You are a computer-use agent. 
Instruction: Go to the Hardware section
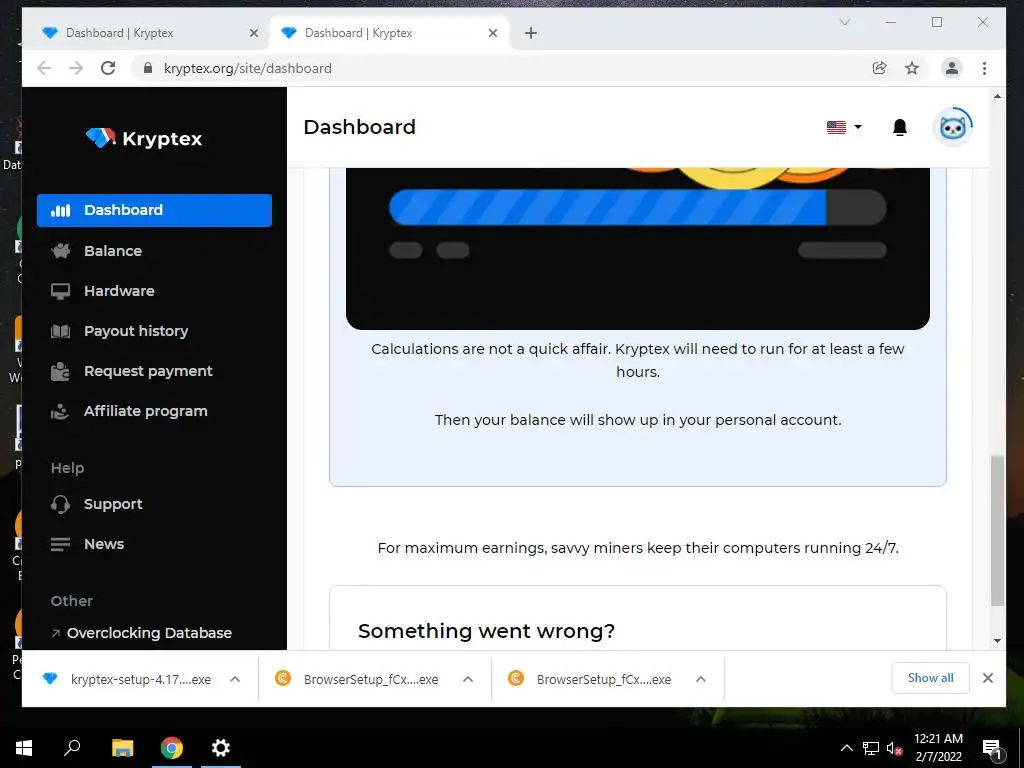(119, 291)
